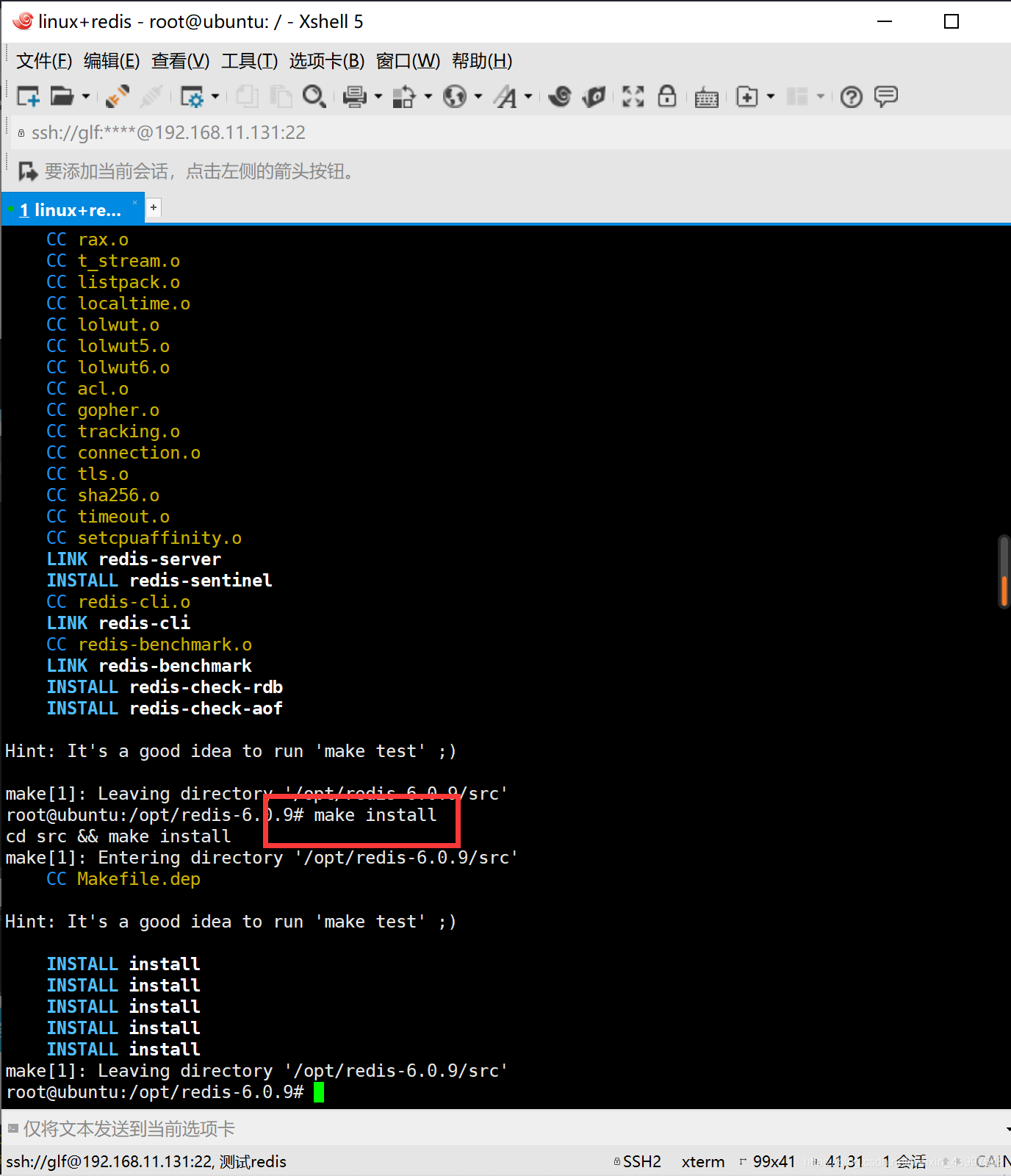The image size is (1011, 1176).
Task: Expand the new tab group dropdown arrow
Action: tap(771, 96)
